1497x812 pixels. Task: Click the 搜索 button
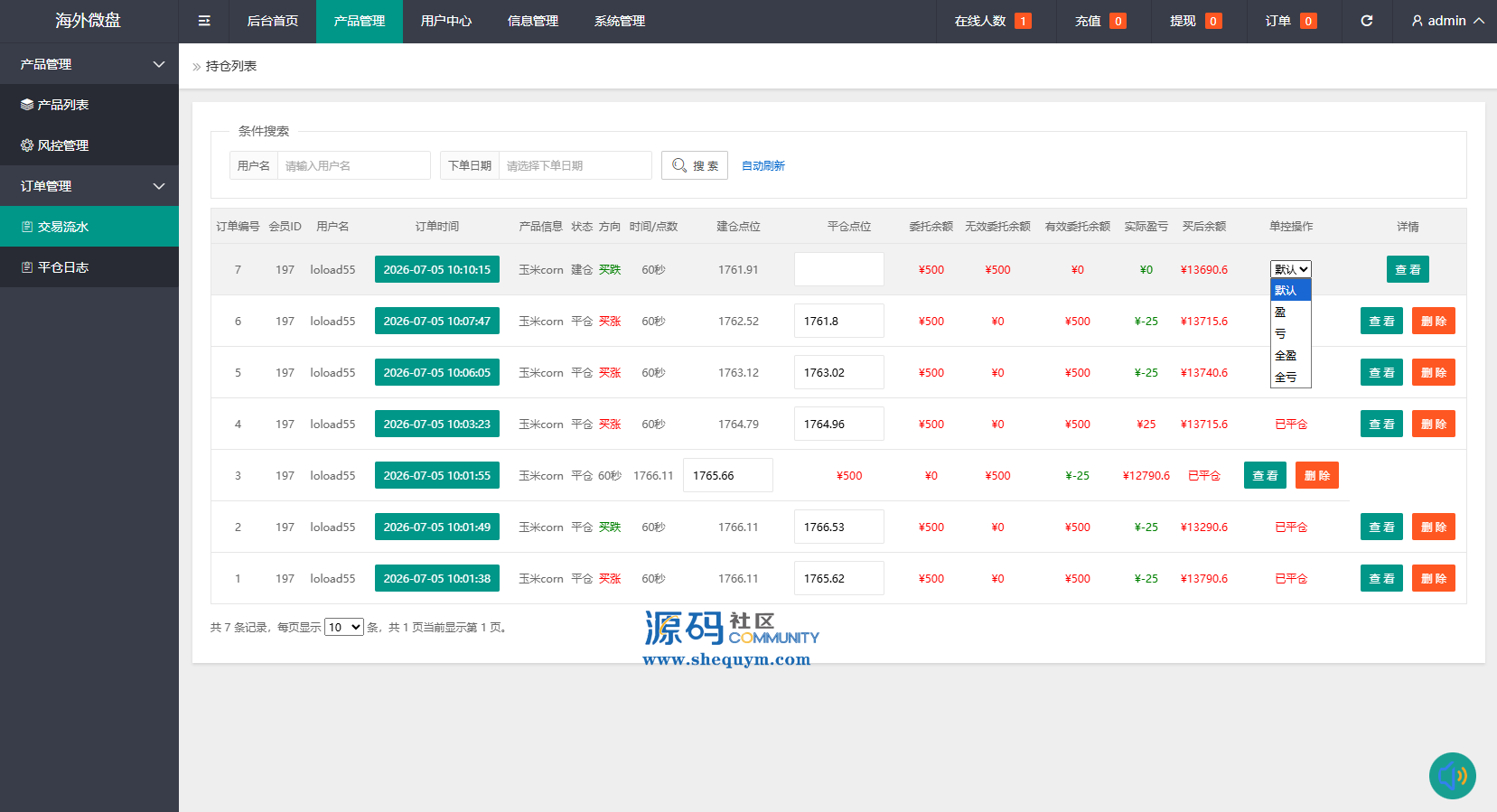pyautogui.click(x=695, y=165)
